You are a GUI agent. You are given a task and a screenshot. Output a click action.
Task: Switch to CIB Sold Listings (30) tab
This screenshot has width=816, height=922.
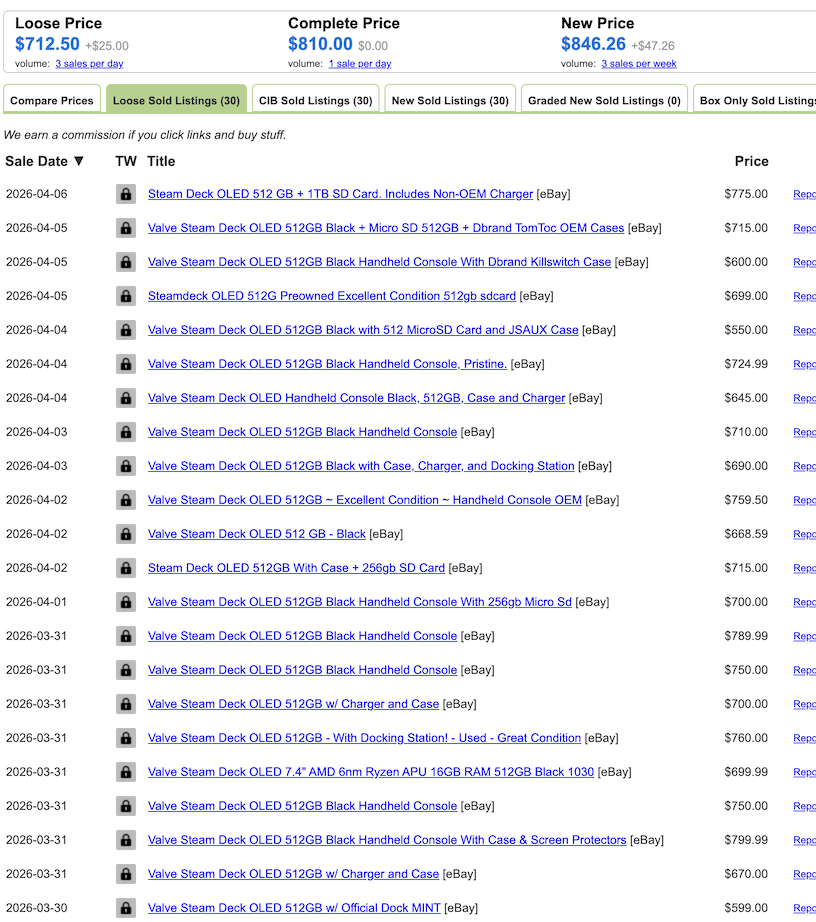pyautogui.click(x=316, y=101)
